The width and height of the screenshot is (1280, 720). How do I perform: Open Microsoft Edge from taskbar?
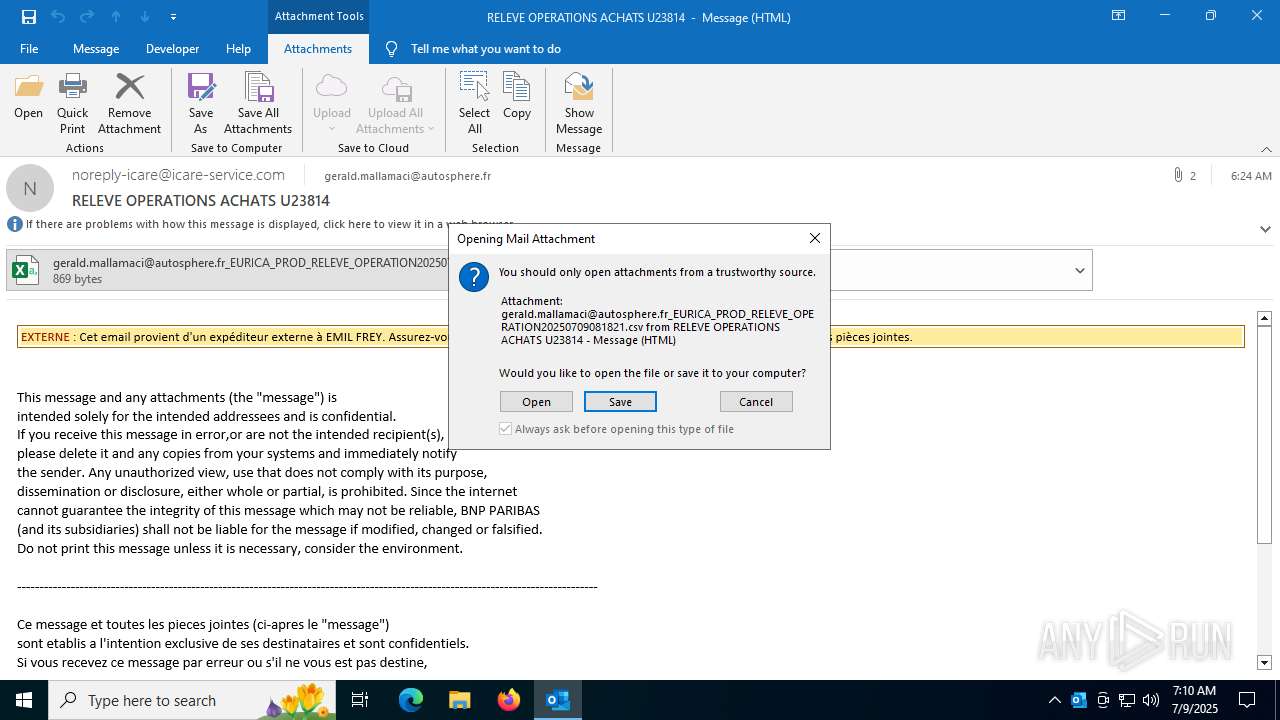[x=411, y=700]
